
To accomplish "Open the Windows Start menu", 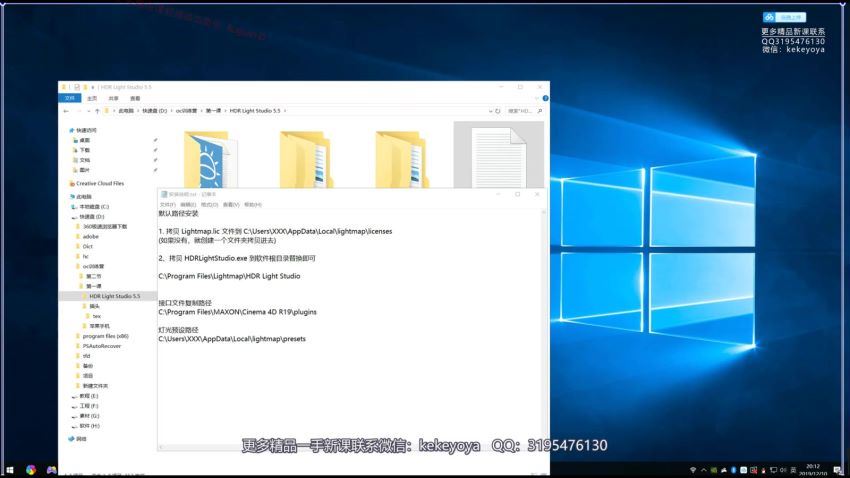I will pos(9,470).
